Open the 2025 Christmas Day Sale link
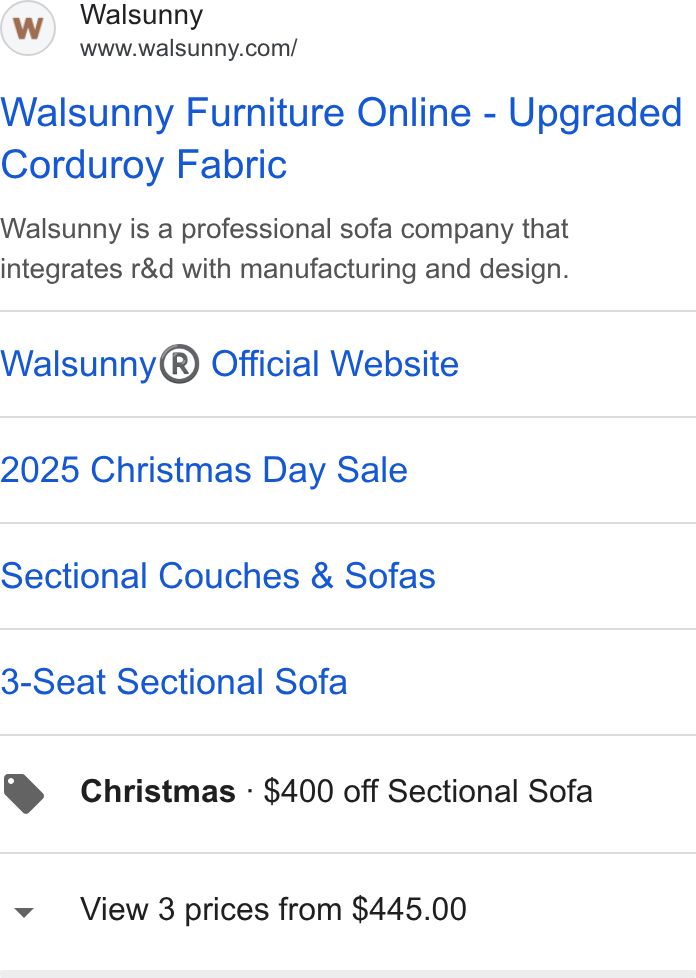This screenshot has height=978, width=696. (x=204, y=470)
